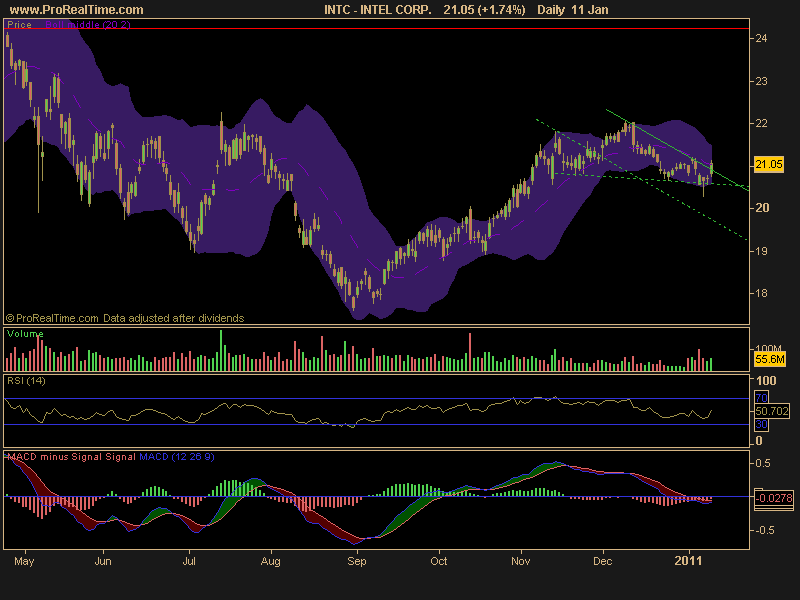Click the 50.702 RSI value tag

[772, 411]
